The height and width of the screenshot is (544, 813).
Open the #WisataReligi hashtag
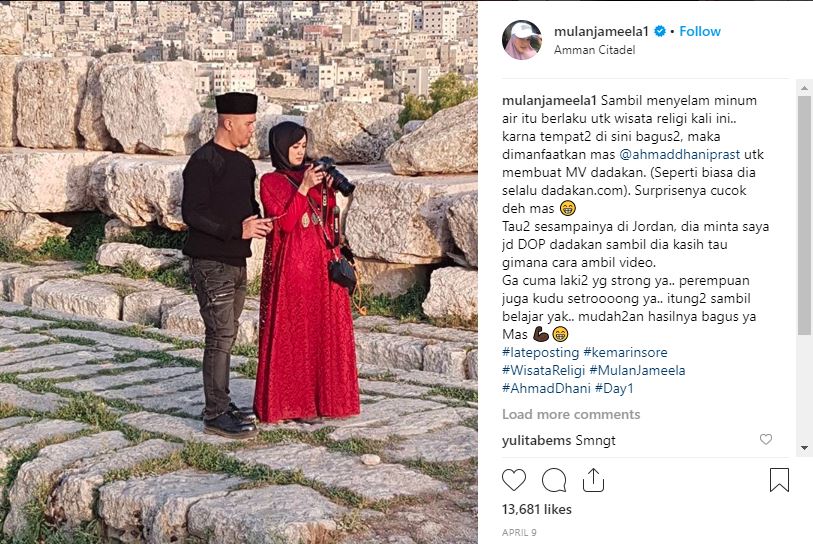tap(543, 370)
